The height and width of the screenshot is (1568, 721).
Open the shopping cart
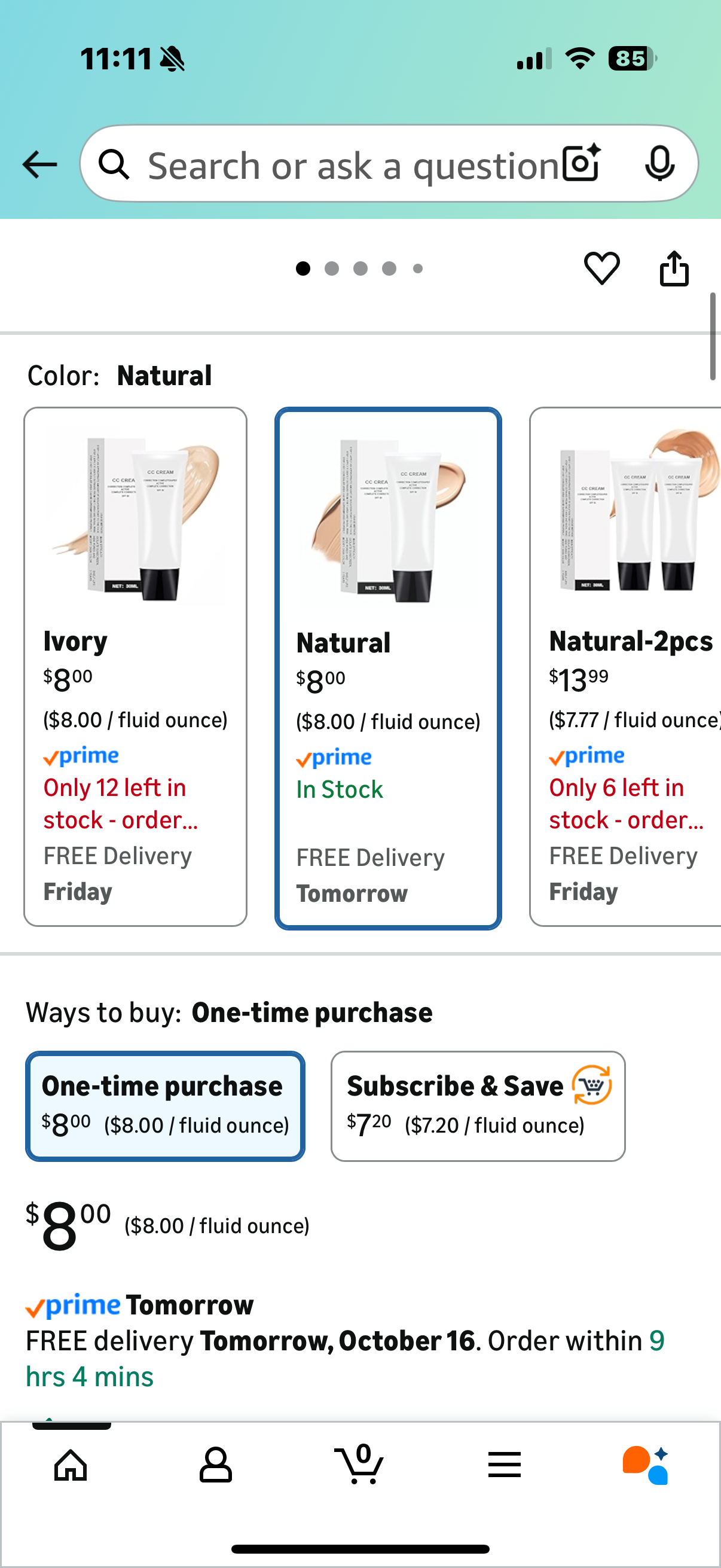point(359,1465)
